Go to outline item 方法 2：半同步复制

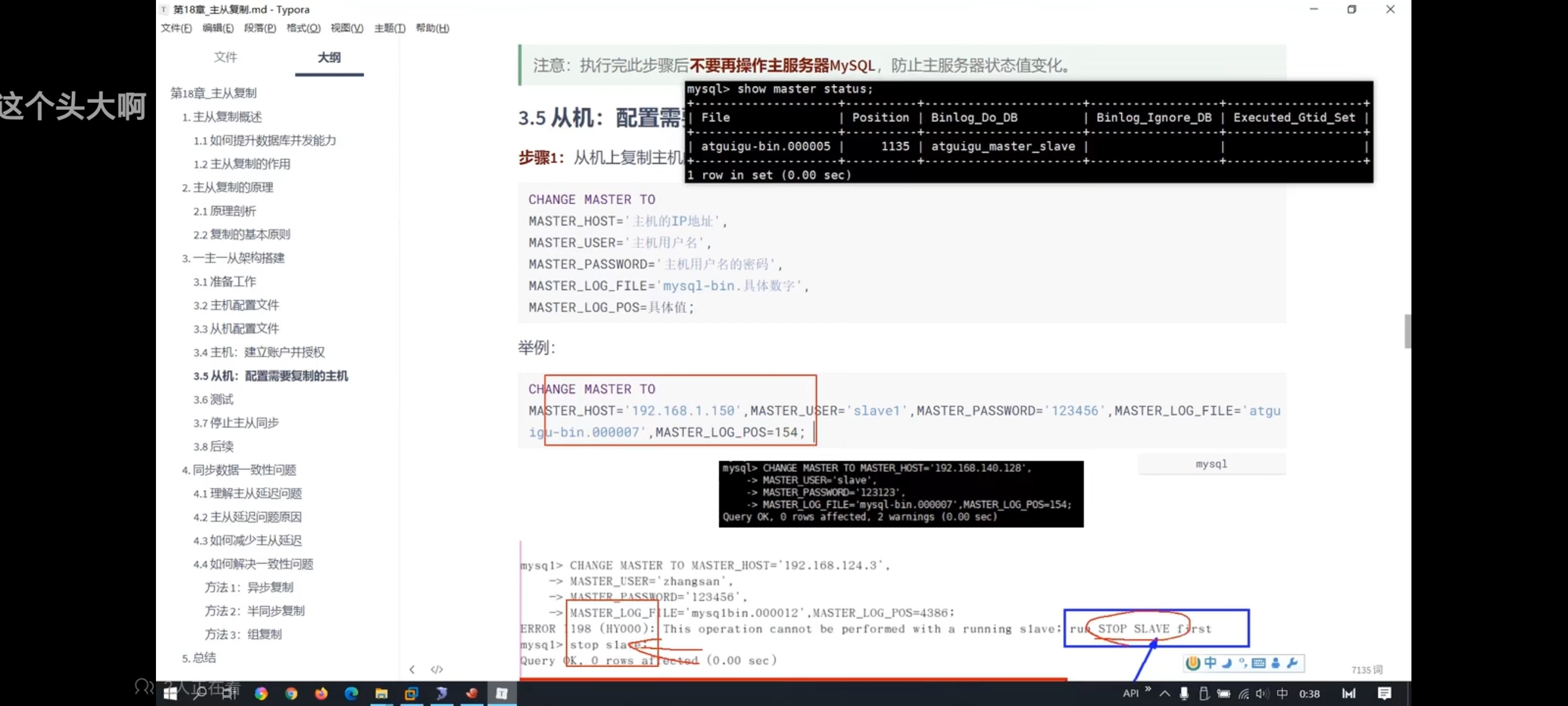[x=254, y=611]
